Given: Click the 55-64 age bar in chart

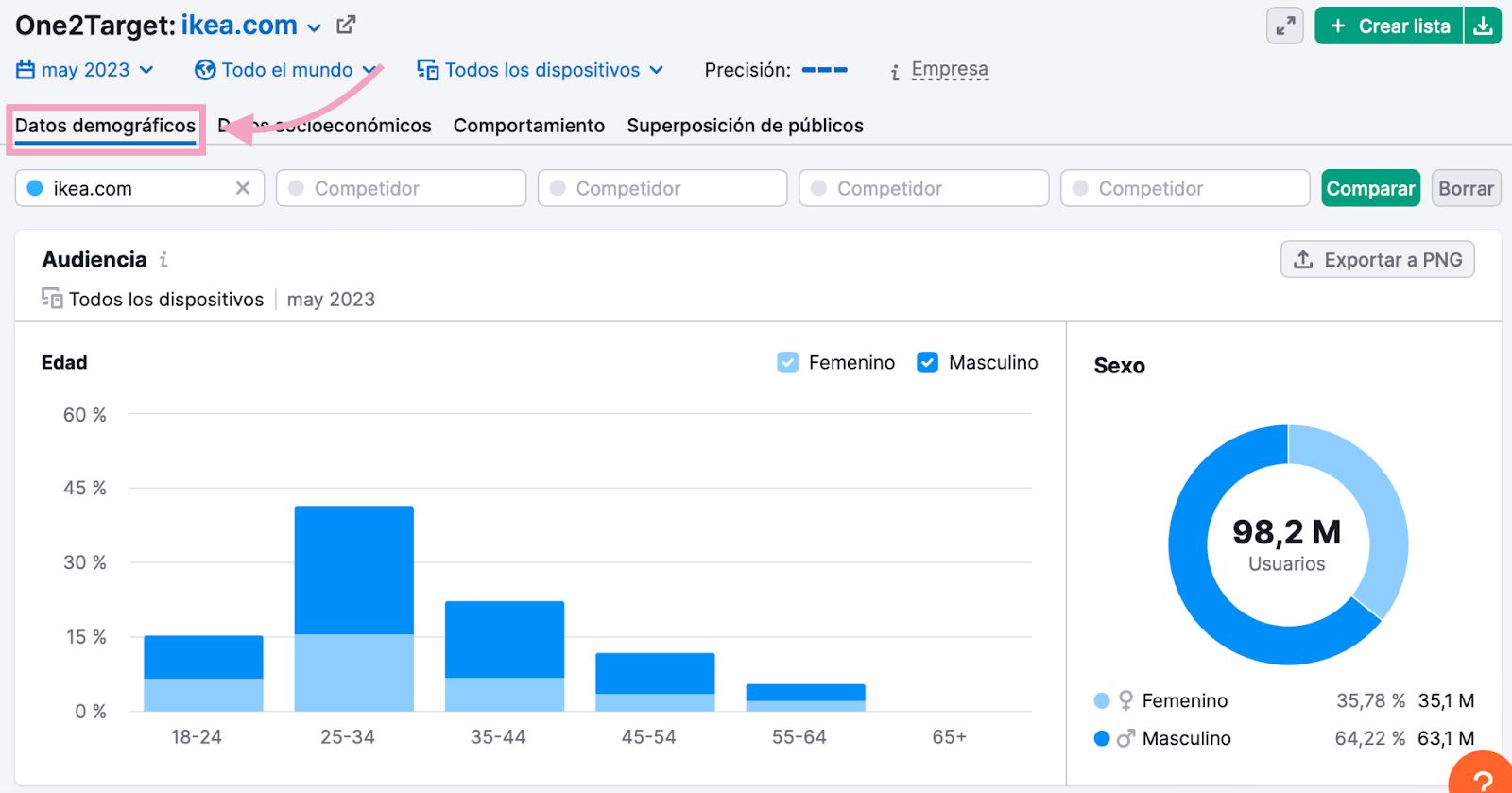Looking at the screenshot, I should tap(805, 698).
